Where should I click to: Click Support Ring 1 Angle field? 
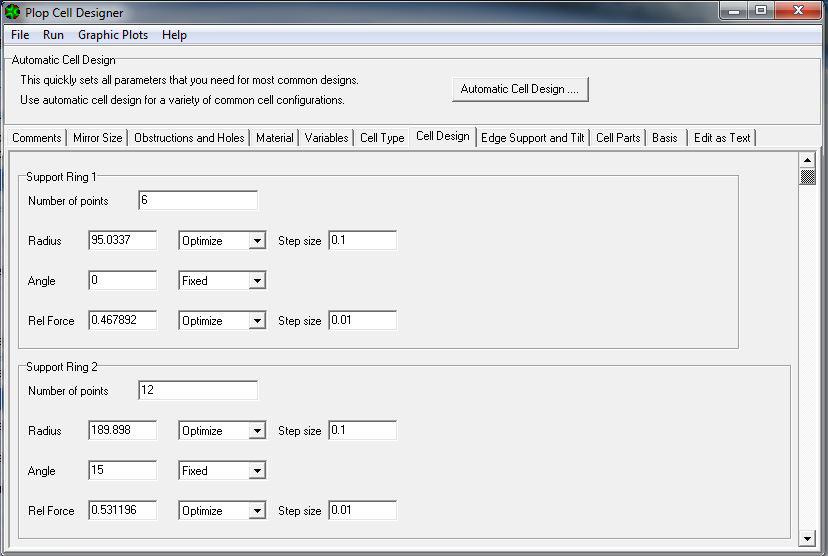123,280
